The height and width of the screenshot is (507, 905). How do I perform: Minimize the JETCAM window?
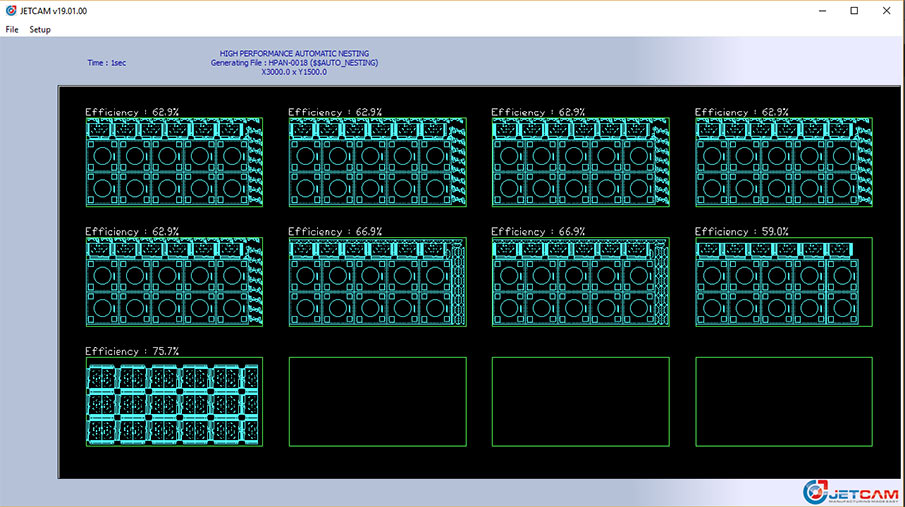822,11
